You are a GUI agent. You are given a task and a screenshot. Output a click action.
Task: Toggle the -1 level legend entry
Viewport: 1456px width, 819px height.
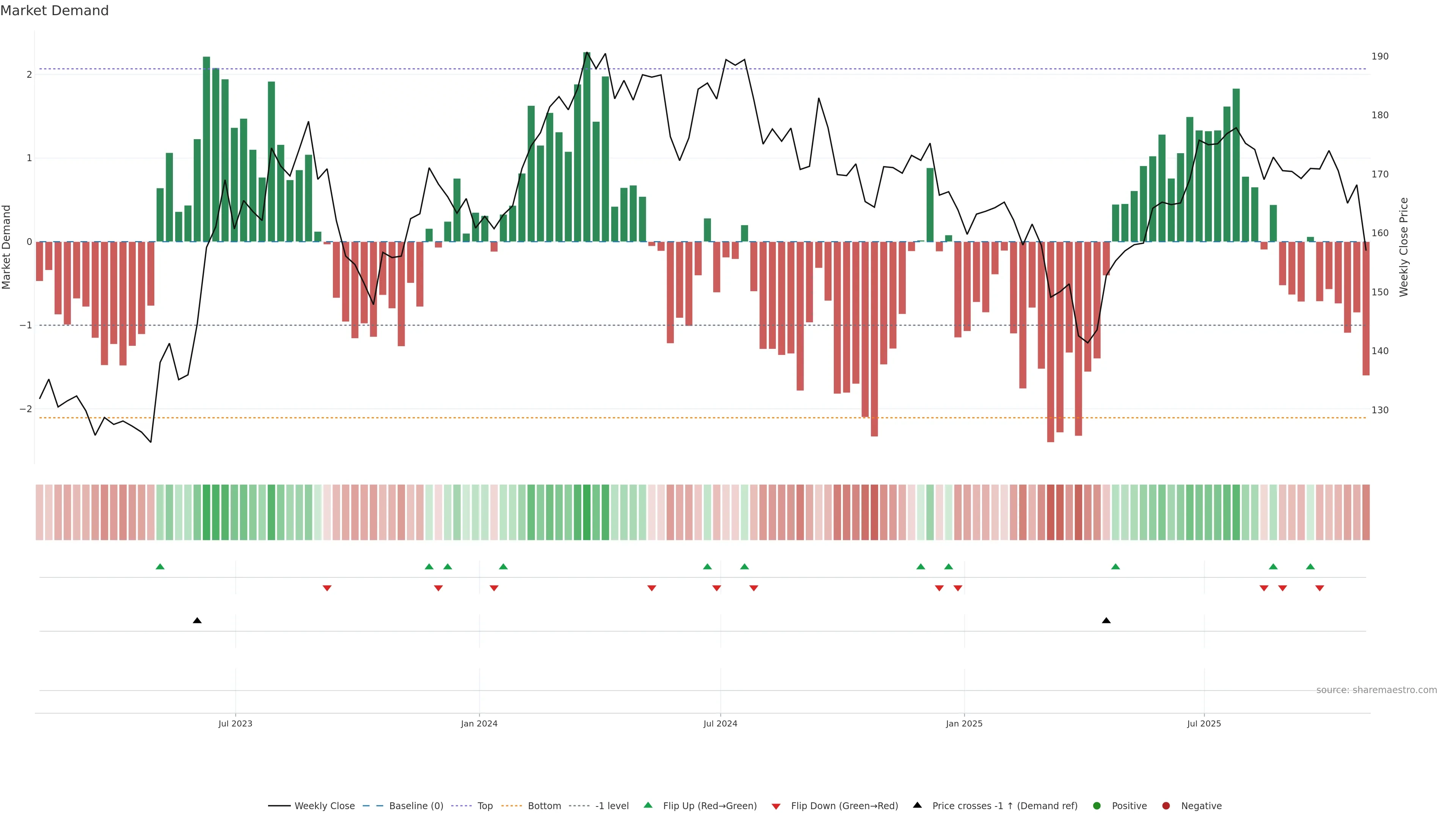click(x=612, y=805)
